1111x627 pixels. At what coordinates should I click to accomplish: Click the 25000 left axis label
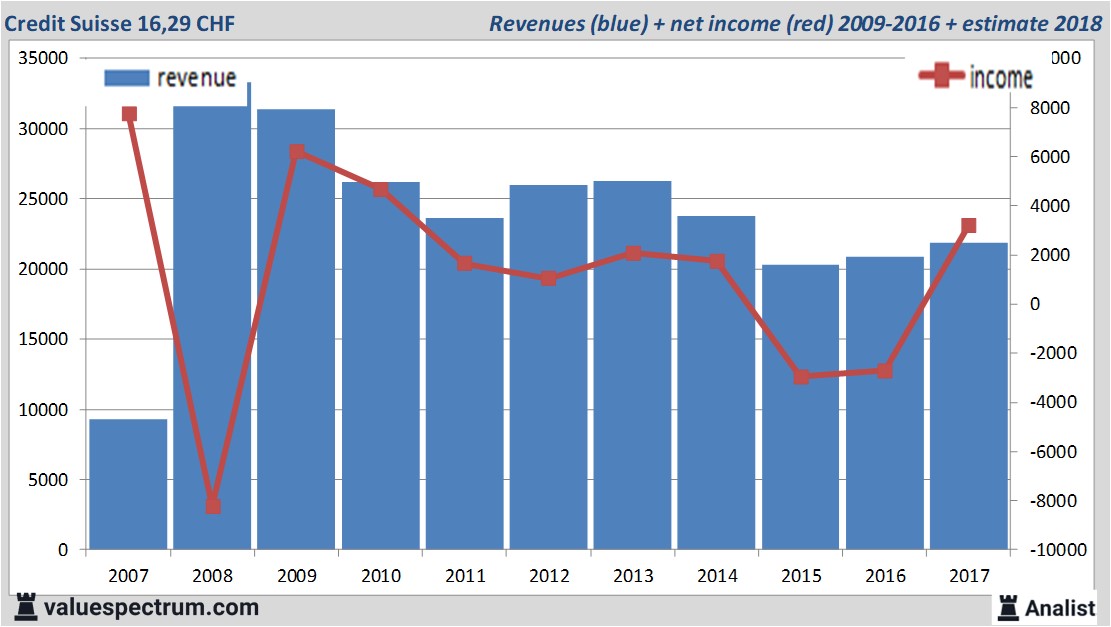point(43,199)
